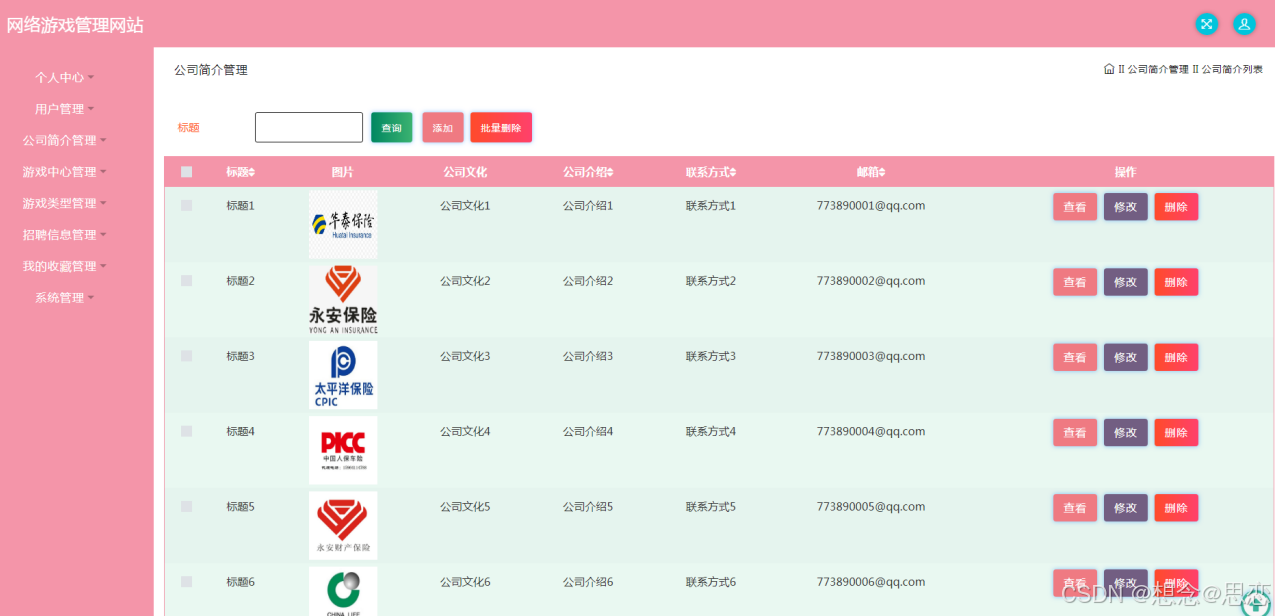Select the 公司介绍4 cell
This screenshot has height=616, width=1275.
(x=588, y=431)
